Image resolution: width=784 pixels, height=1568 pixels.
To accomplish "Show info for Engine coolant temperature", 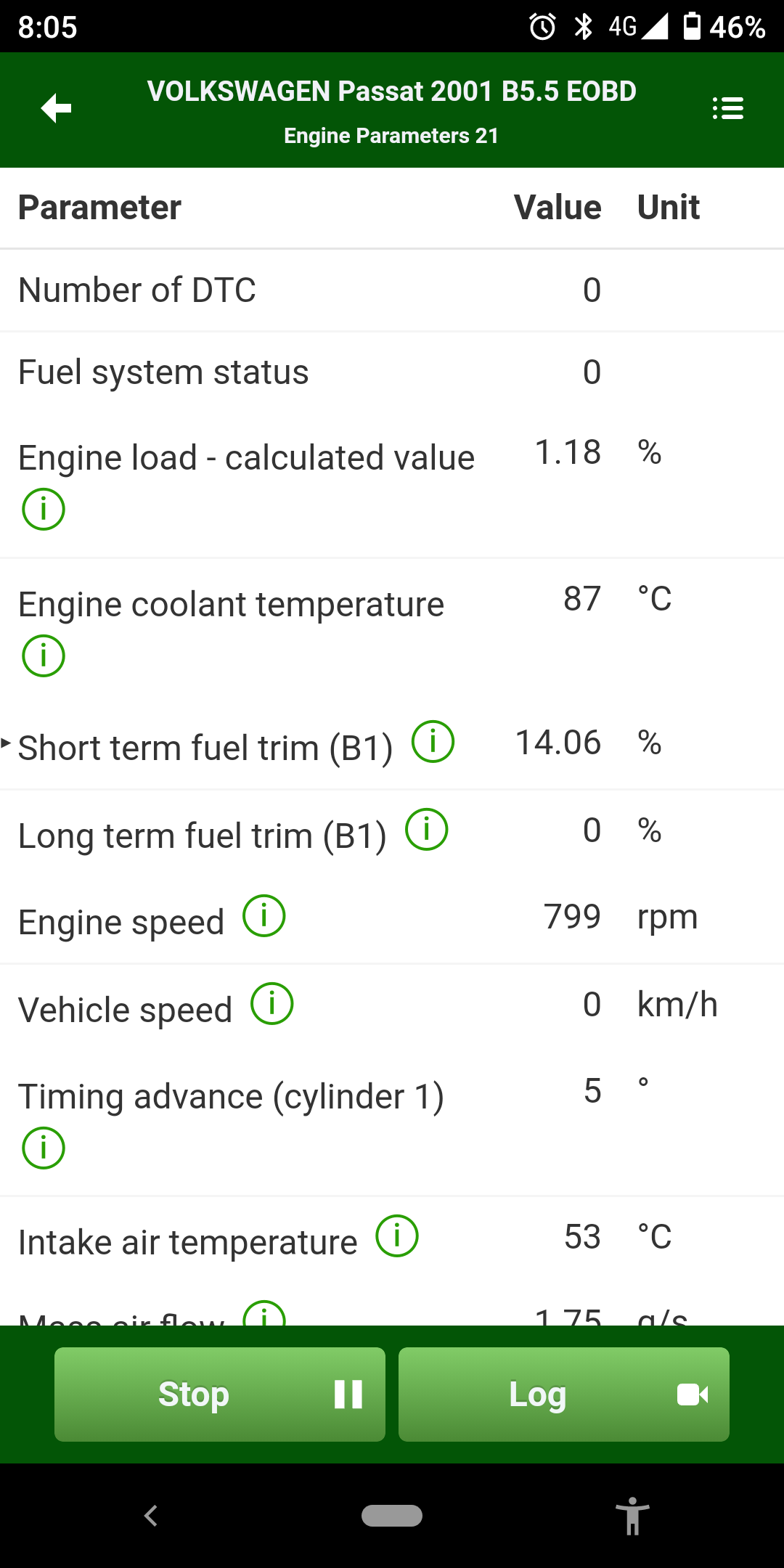I will click(x=44, y=656).
